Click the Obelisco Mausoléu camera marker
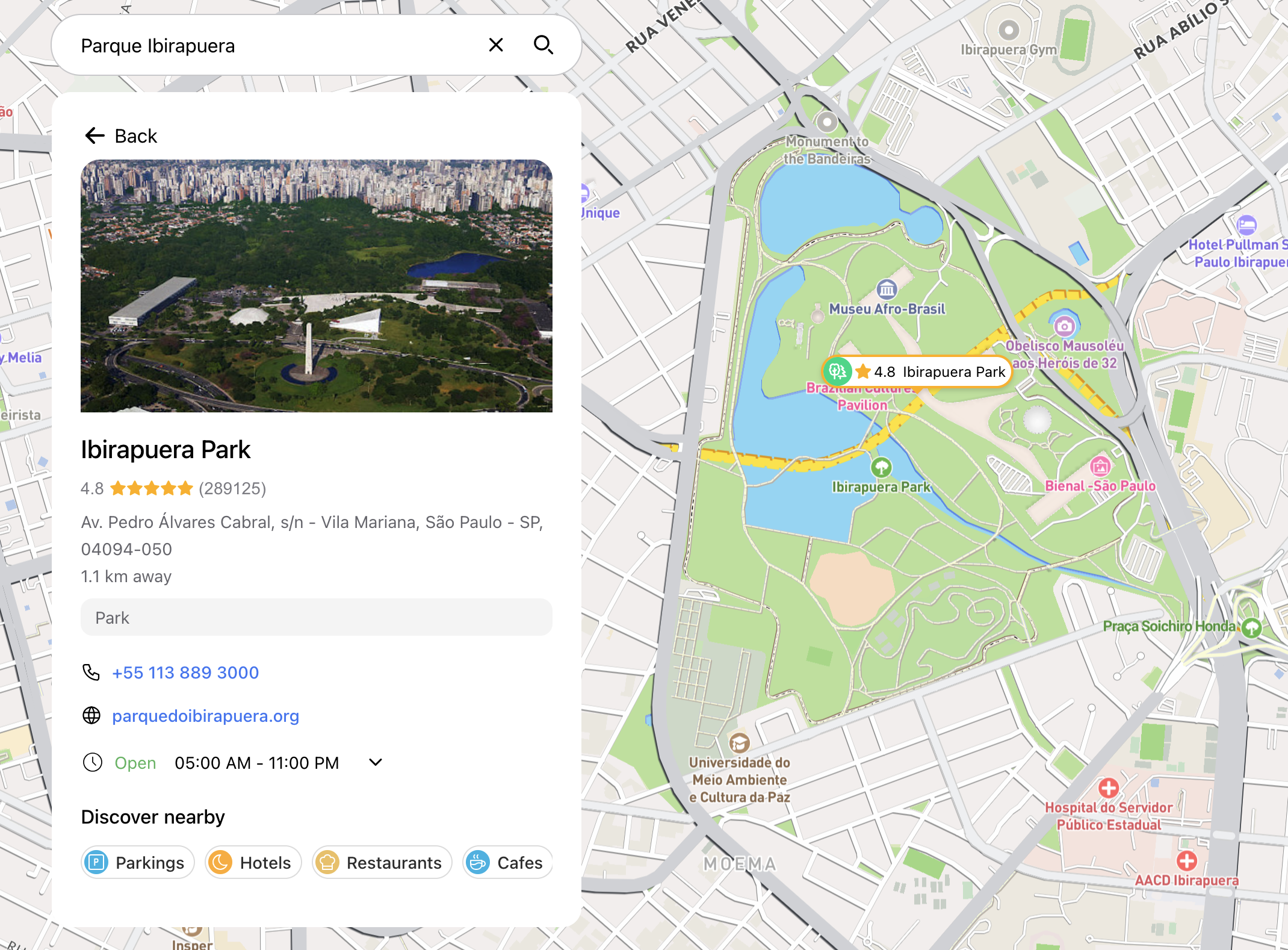The width and height of the screenshot is (1288, 950). pos(1064,326)
